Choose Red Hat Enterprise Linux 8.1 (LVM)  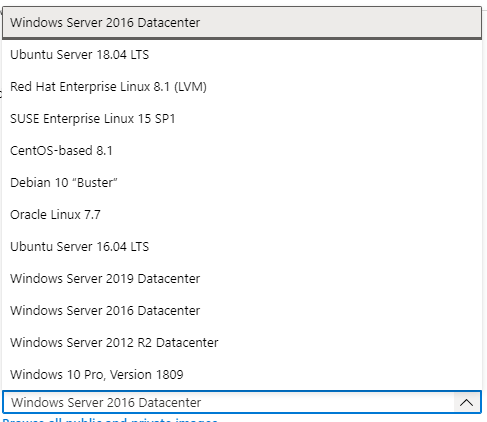coord(242,87)
